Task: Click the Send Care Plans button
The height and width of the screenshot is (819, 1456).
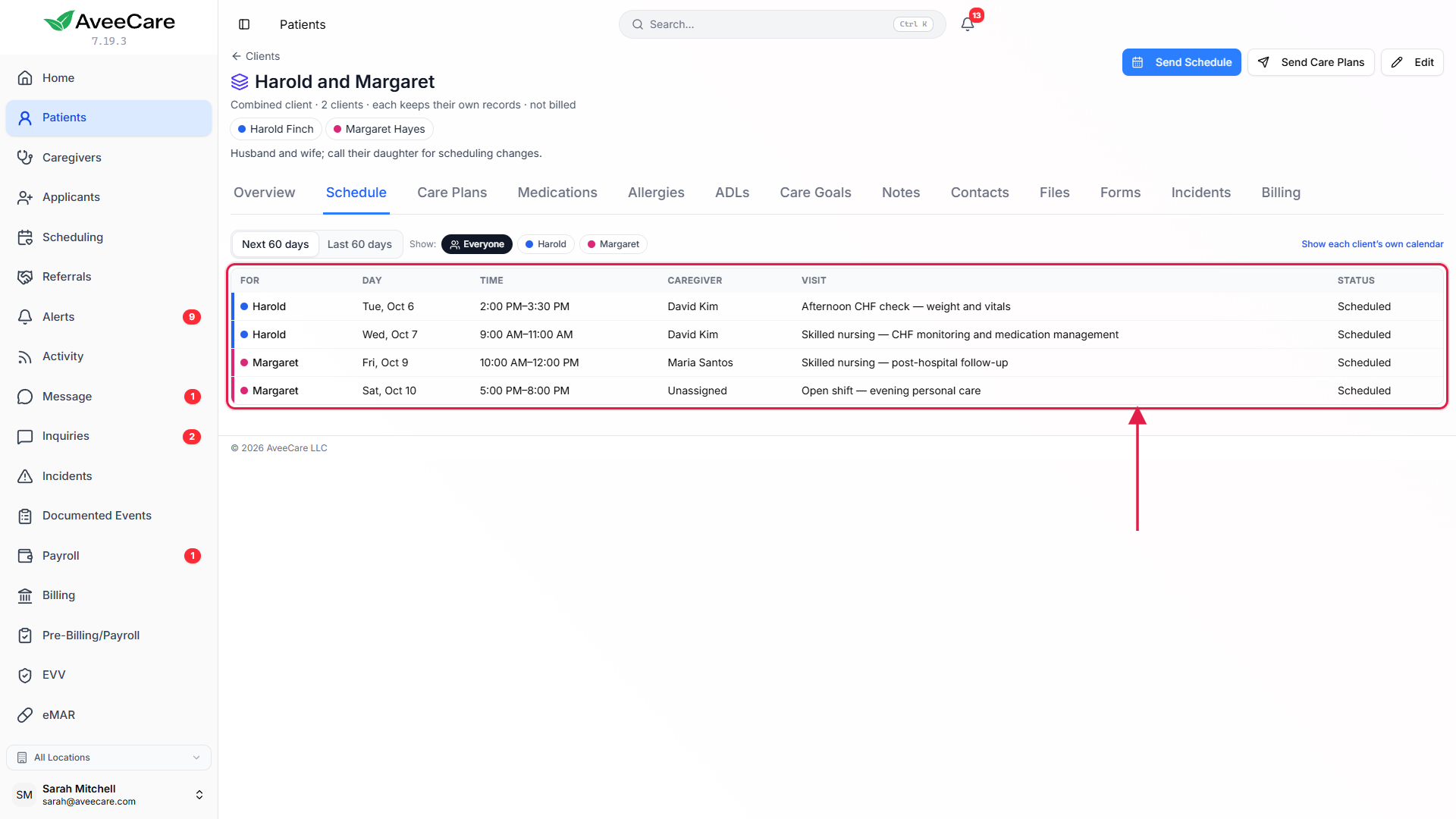Action: [1310, 62]
